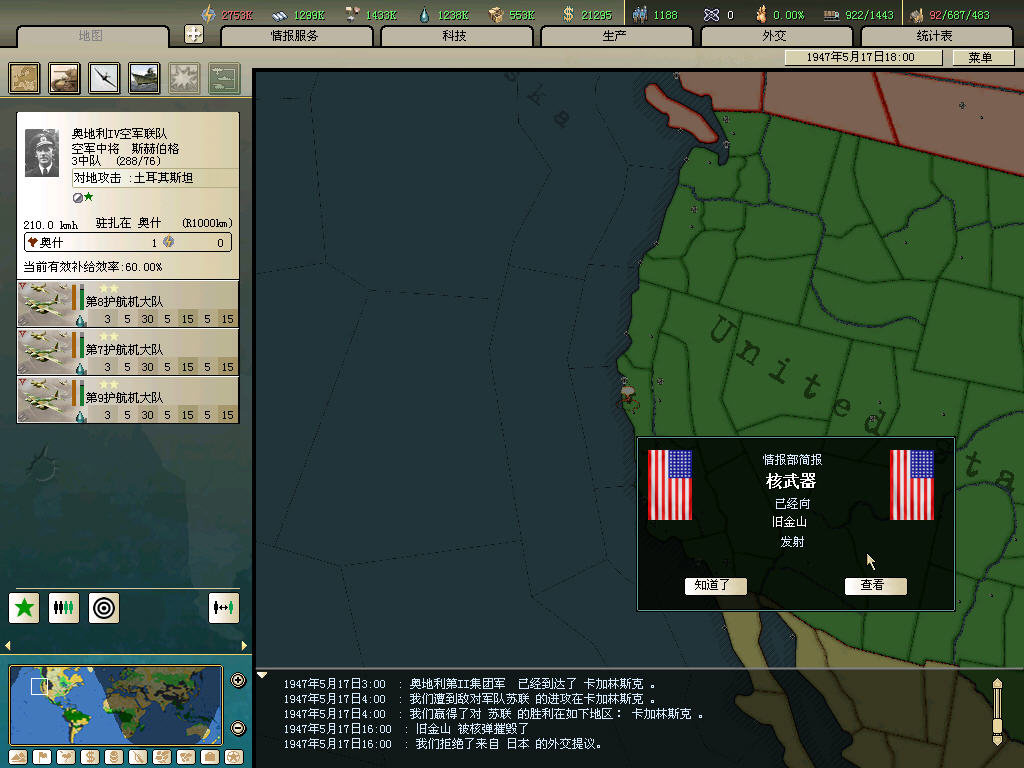Open the active battles explosion icon

coord(184,78)
